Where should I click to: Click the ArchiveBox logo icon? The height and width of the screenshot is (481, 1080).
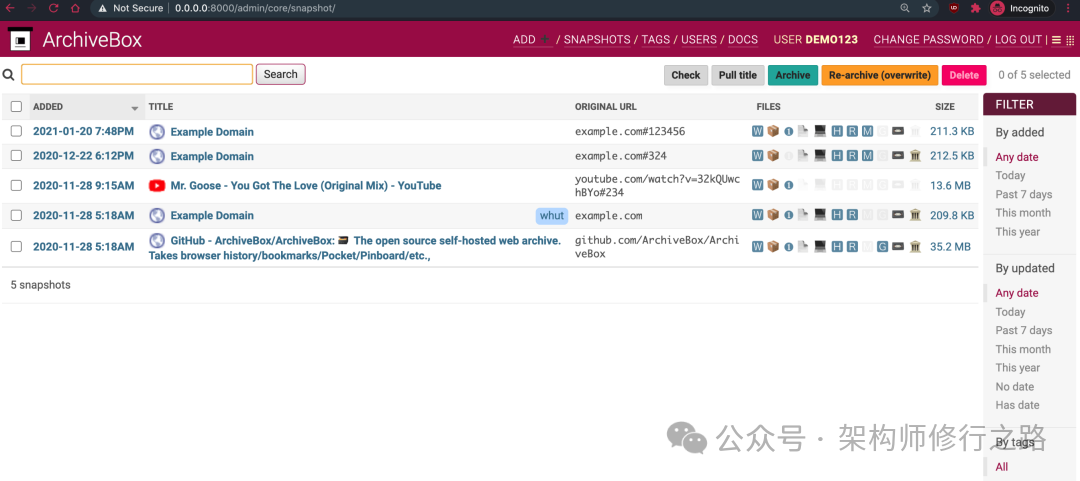click(x=21, y=39)
